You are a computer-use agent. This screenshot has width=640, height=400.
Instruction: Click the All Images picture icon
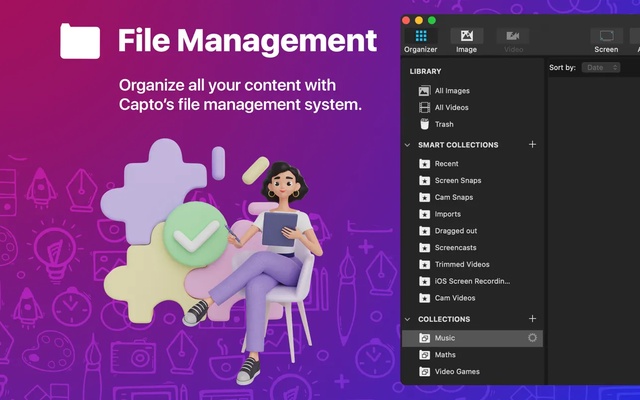424,91
